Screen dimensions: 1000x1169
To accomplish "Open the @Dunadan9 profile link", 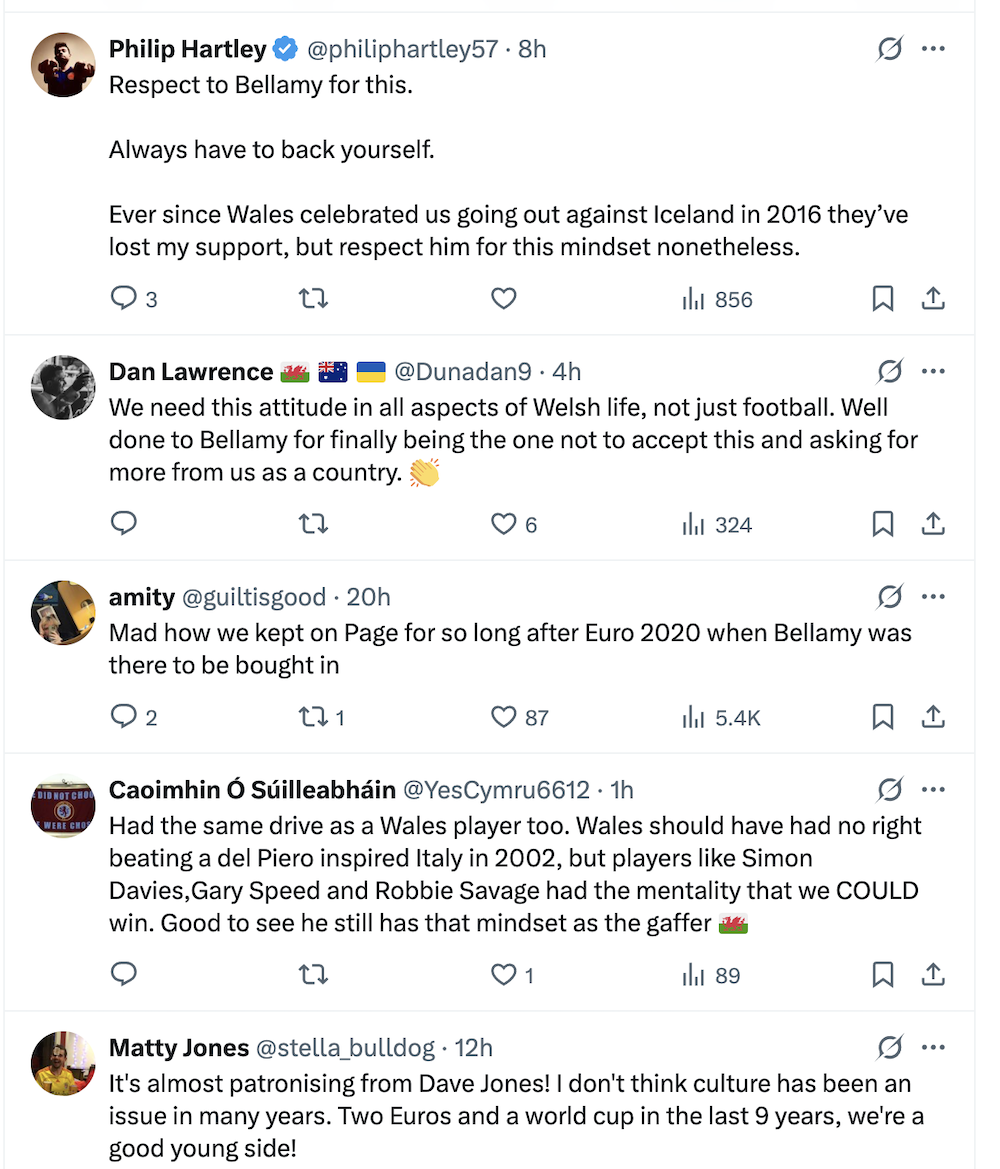I will (462, 372).
